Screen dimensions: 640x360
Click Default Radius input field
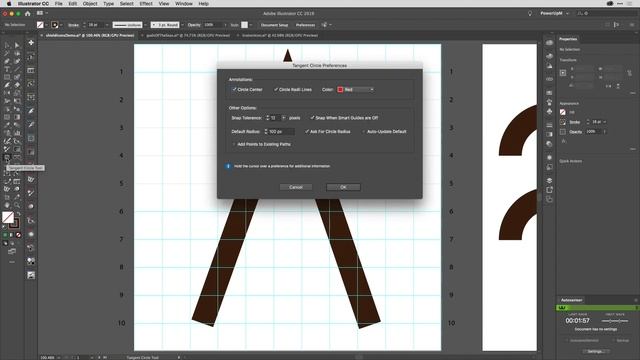(281, 131)
